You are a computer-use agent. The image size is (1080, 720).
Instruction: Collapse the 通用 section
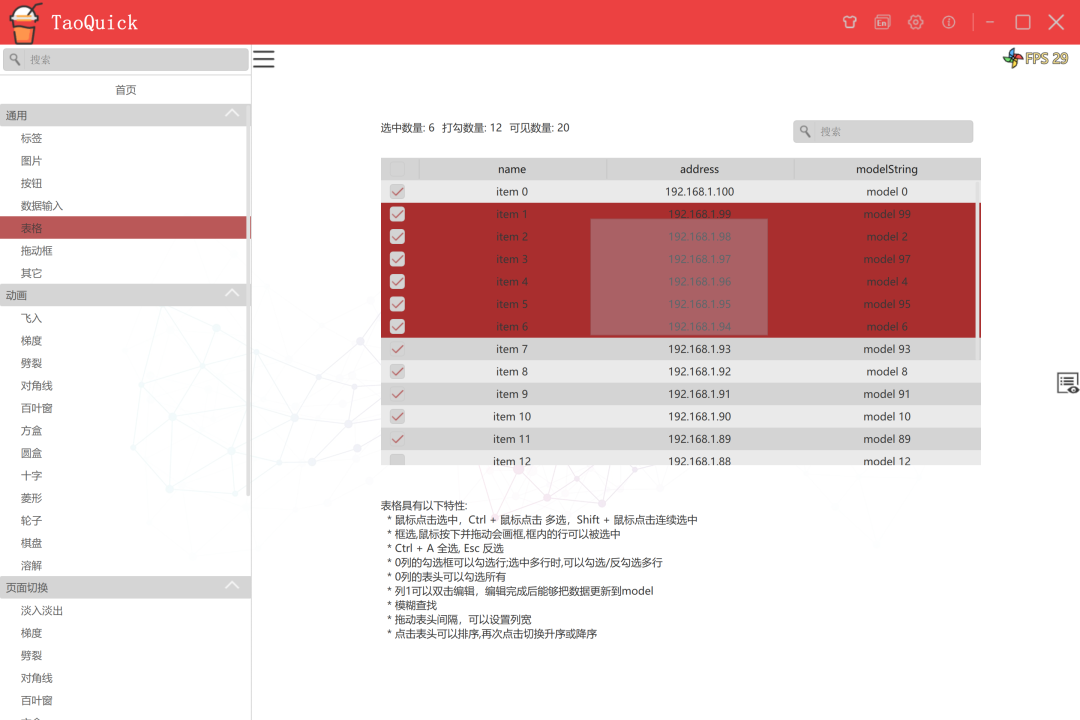(232, 114)
